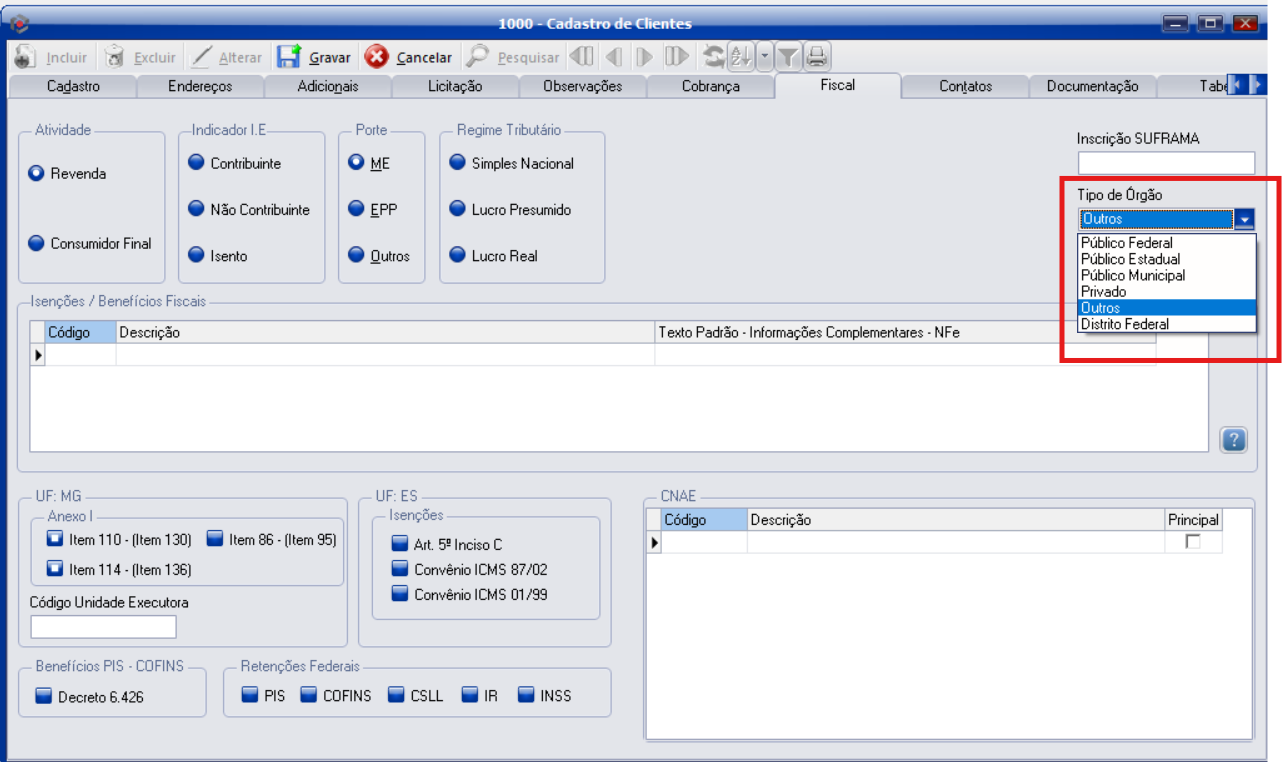Click the Código Unidade Executora field
The width and height of the screenshot is (1283, 762).
click(103, 627)
